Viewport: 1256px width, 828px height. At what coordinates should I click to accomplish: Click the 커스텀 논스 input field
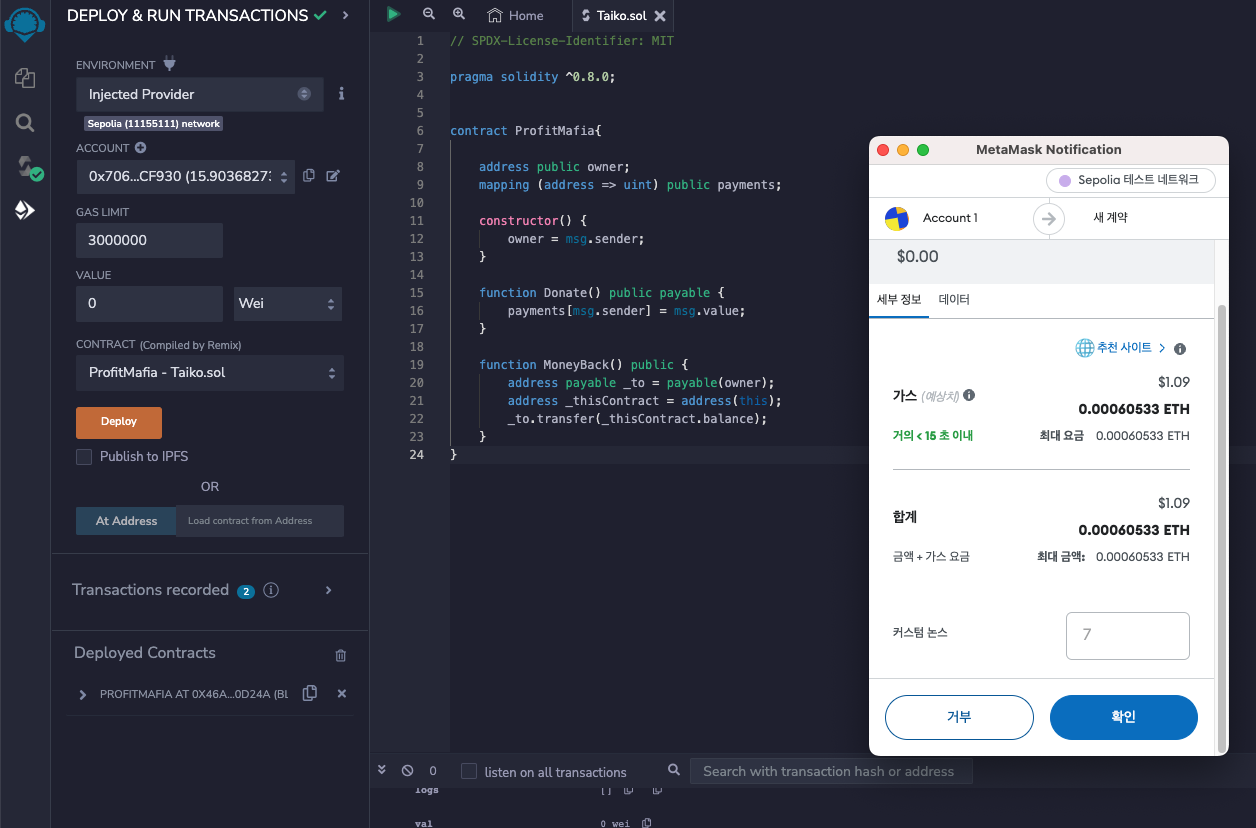pos(1128,636)
